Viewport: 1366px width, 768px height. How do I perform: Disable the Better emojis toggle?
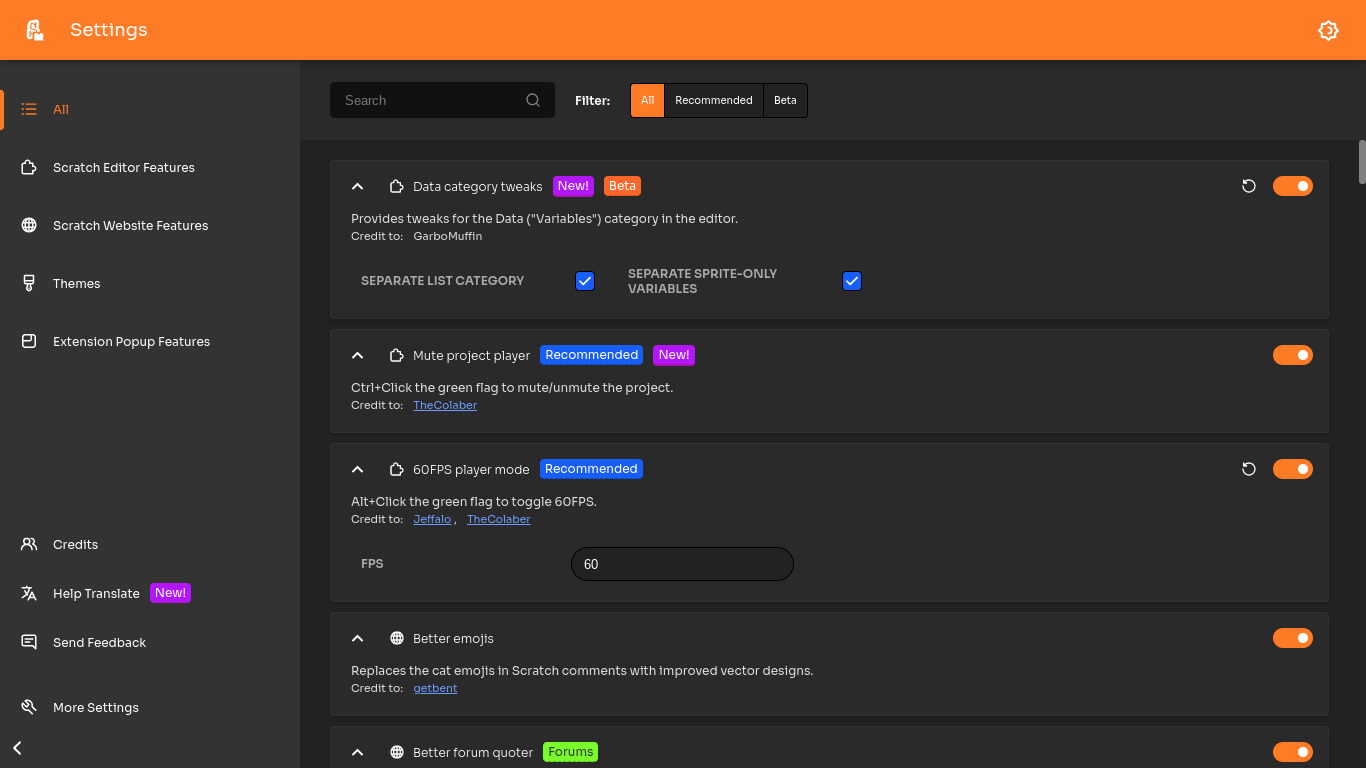click(x=1293, y=638)
